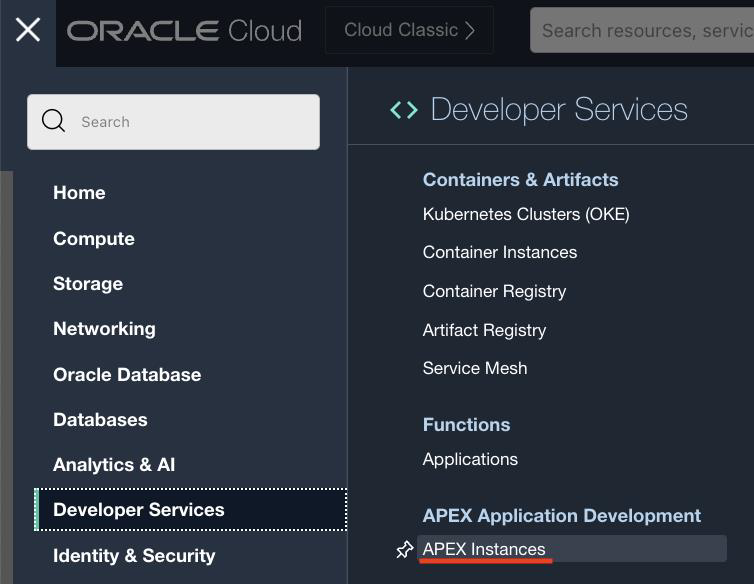Screen dimensions: 754x584
Task: Open Oracle Database menu category
Action: 127,375
